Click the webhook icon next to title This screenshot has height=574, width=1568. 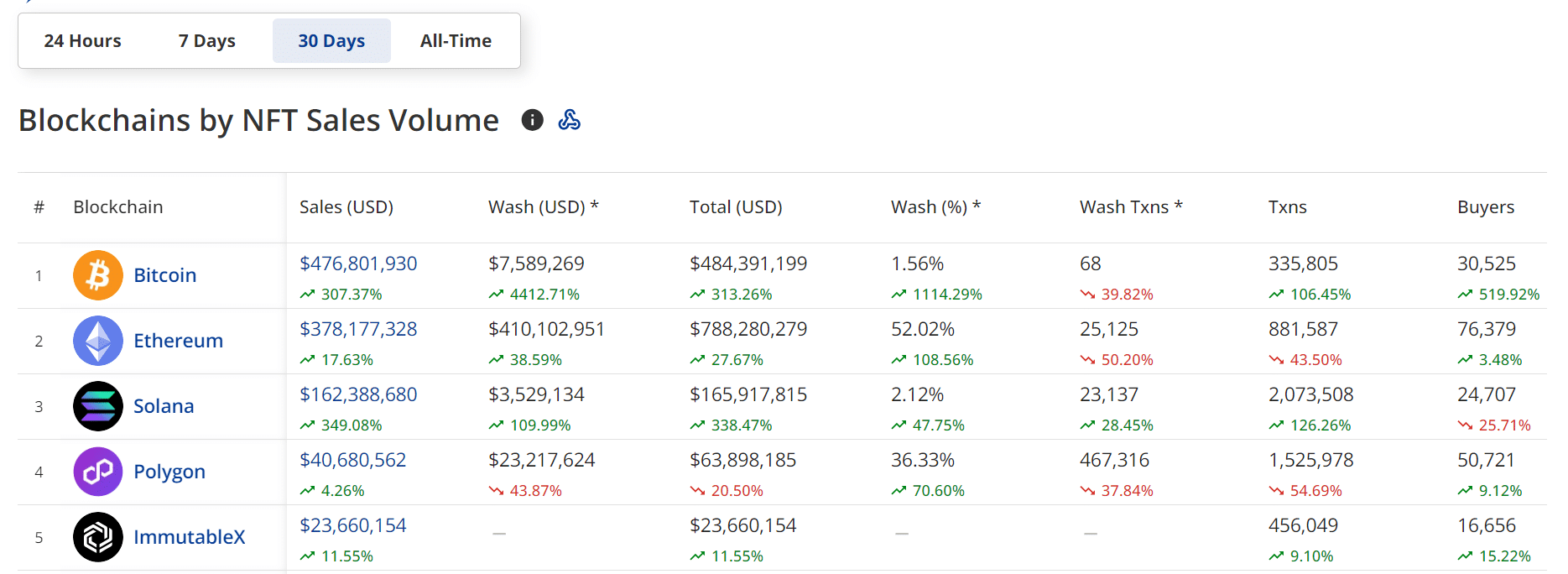coord(570,120)
